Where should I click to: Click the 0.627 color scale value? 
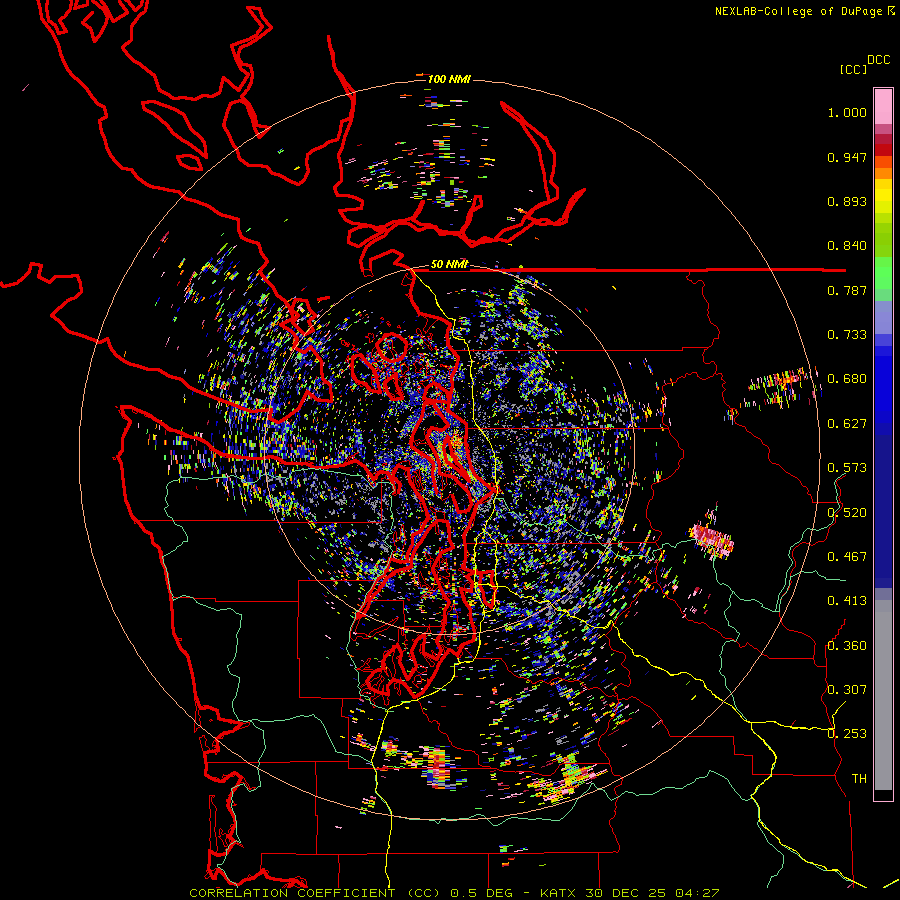847,424
